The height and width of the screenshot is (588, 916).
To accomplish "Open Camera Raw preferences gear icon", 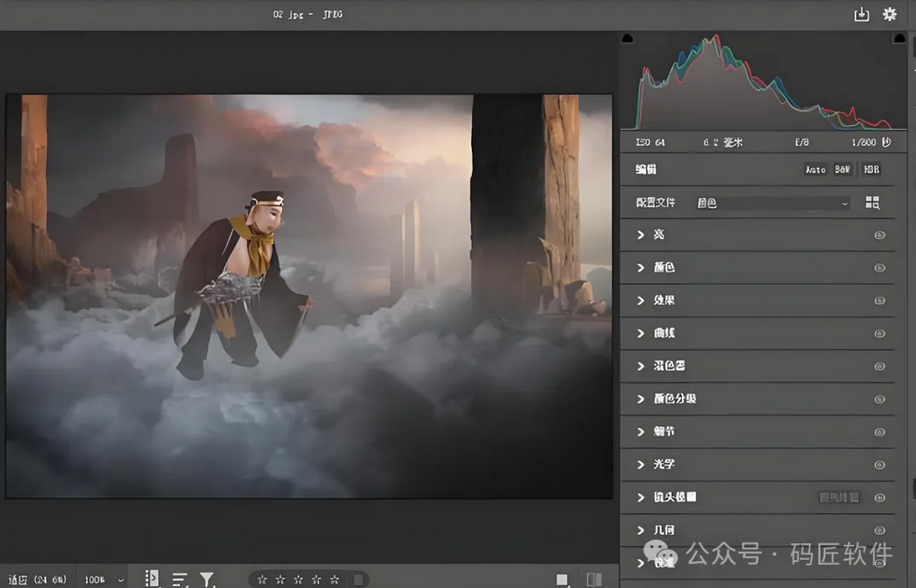I will pos(890,14).
